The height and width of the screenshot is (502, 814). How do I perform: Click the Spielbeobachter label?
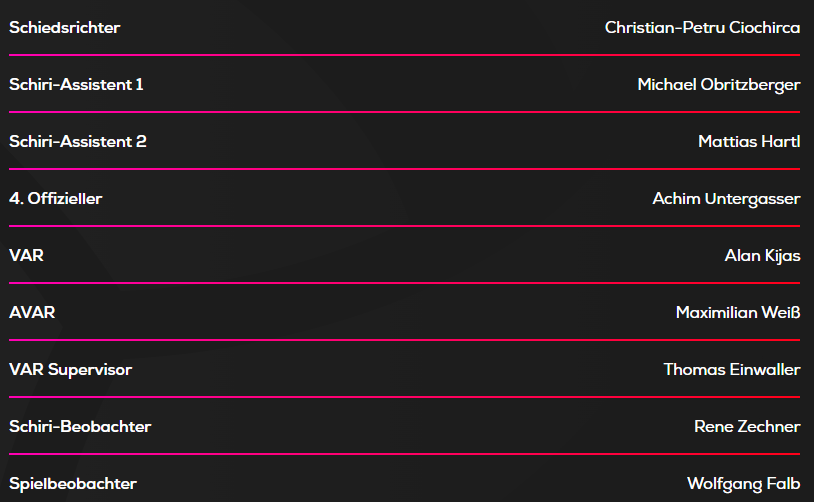(73, 484)
